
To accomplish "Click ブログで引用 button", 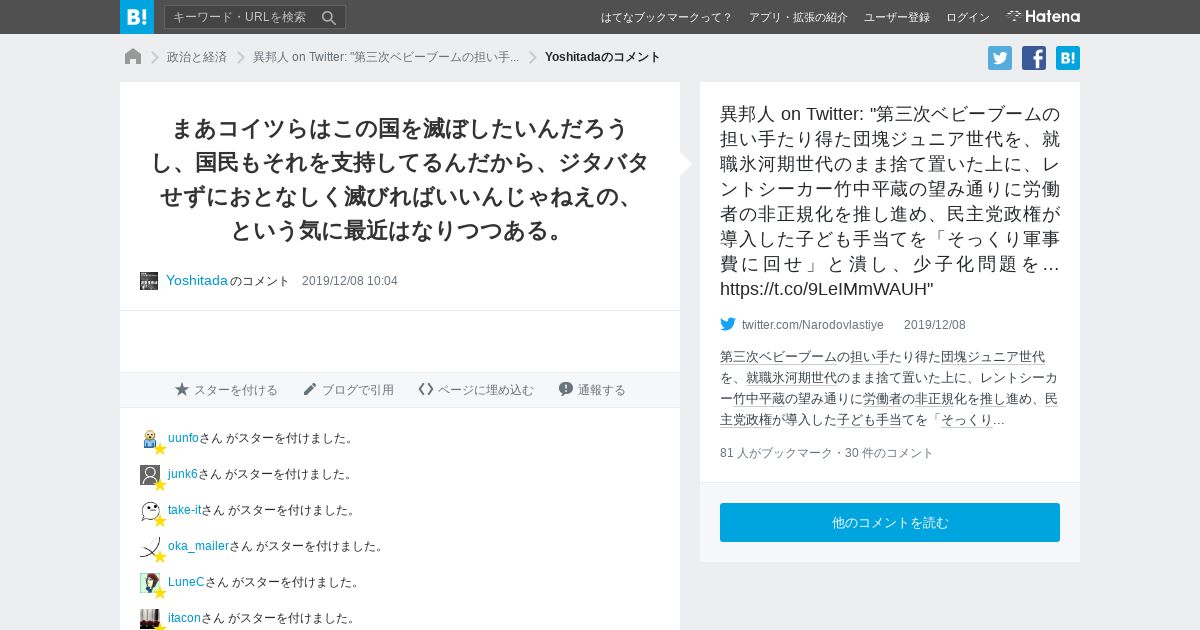I will coord(348,390).
